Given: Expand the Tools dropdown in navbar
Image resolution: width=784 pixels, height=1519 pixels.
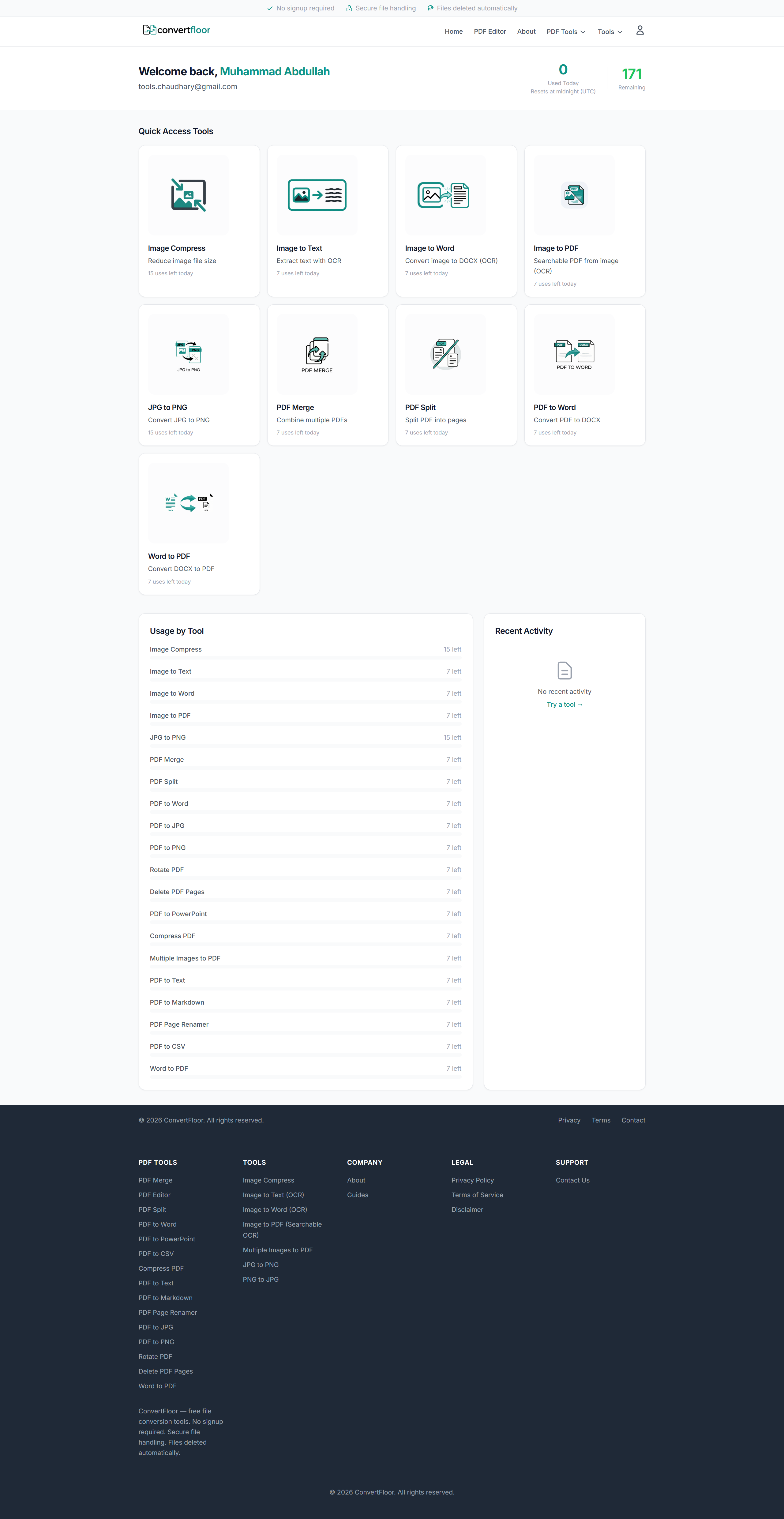Looking at the screenshot, I should pyautogui.click(x=610, y=32).
